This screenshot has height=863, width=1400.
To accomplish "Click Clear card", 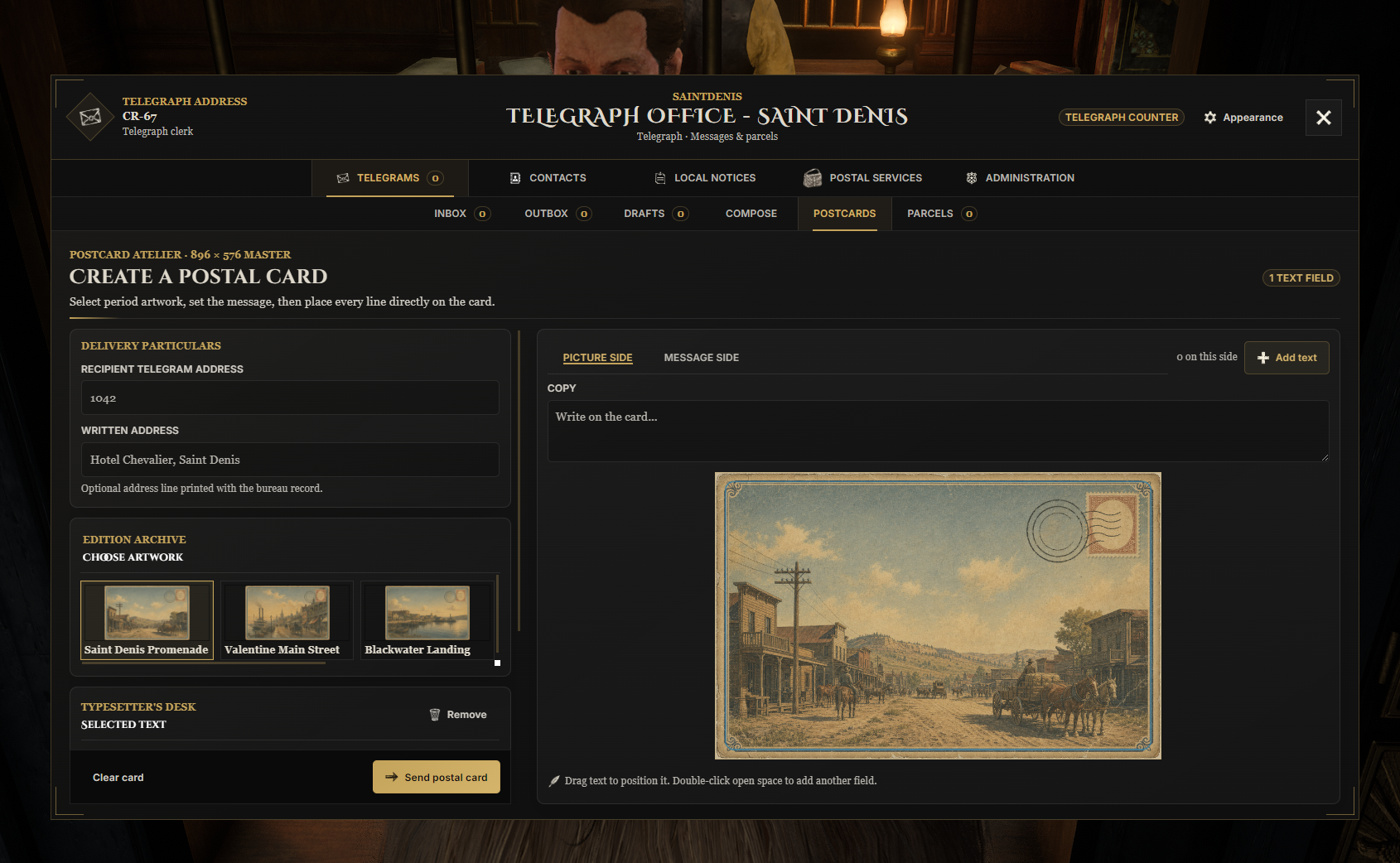I will point(118,778).
